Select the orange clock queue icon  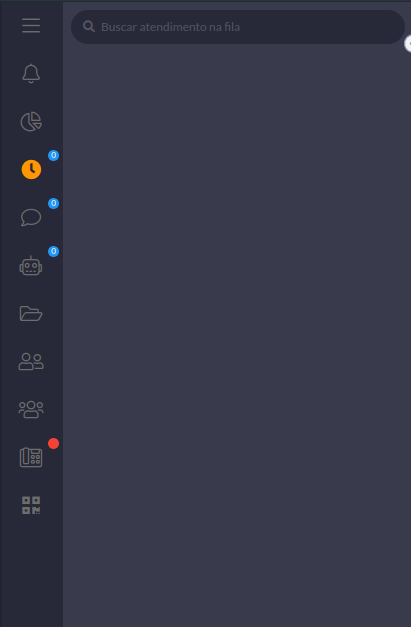(x=31, y=170)
